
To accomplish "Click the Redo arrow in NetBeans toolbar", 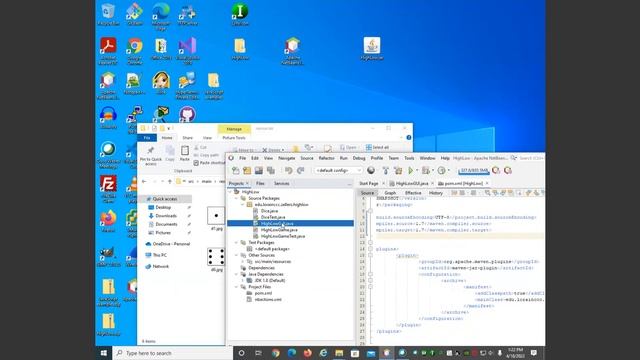I will point(300,171).
